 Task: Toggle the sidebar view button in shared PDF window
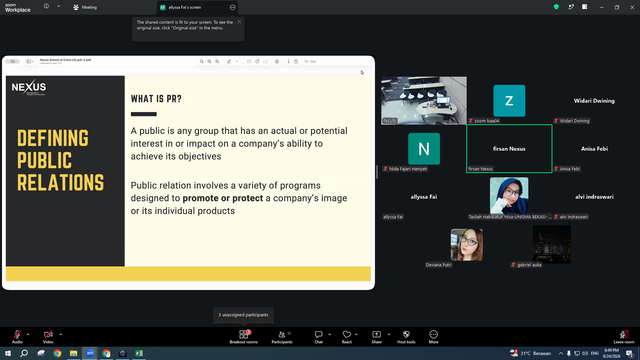point(29,61)
